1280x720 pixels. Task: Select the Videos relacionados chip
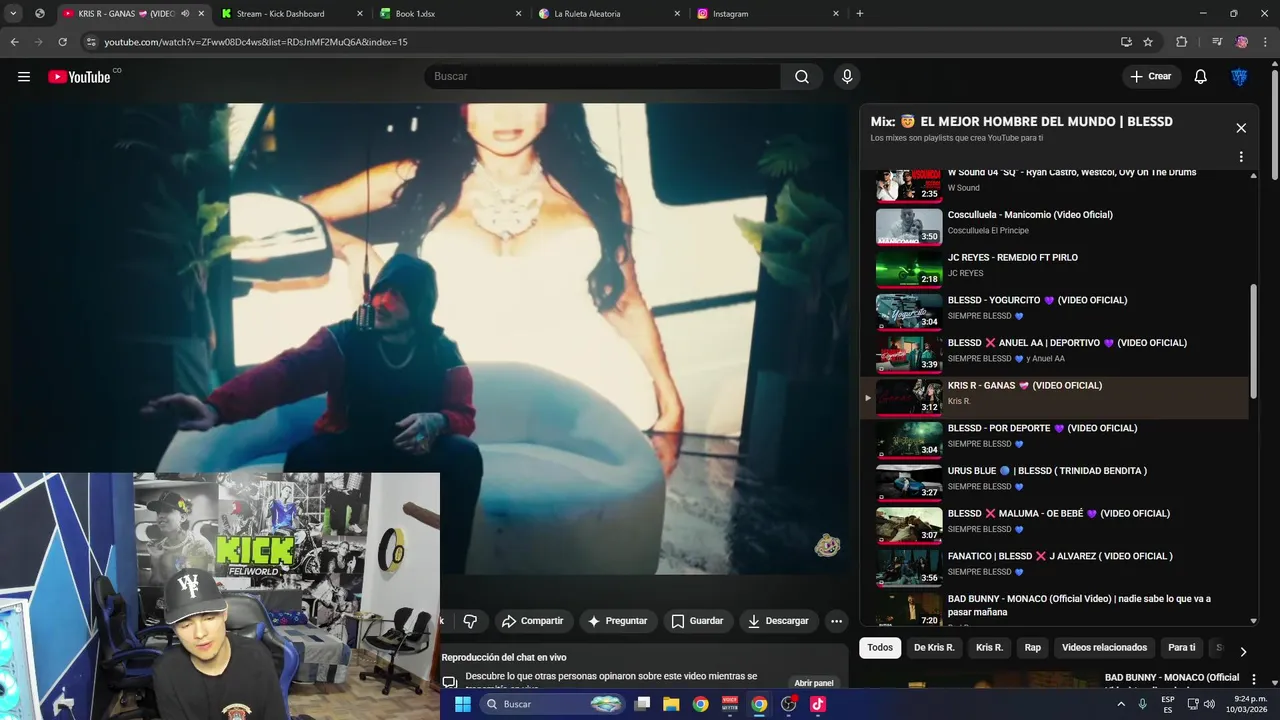coord(1104,648)
